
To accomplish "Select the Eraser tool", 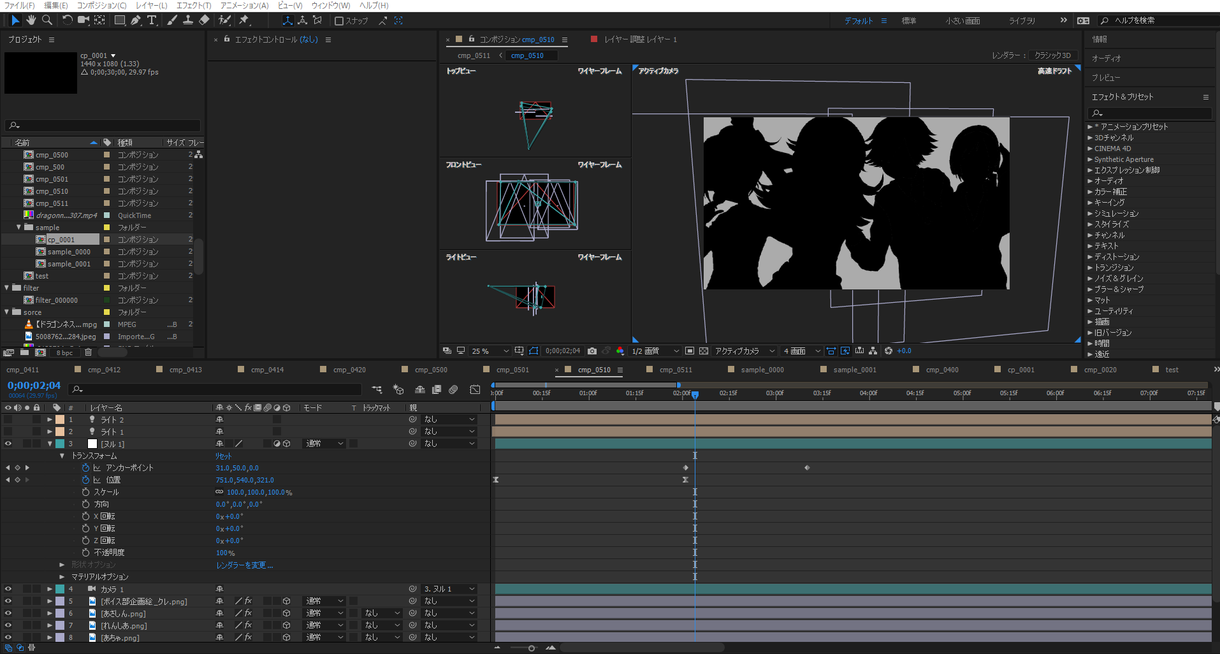I will (x=204, y=20).
